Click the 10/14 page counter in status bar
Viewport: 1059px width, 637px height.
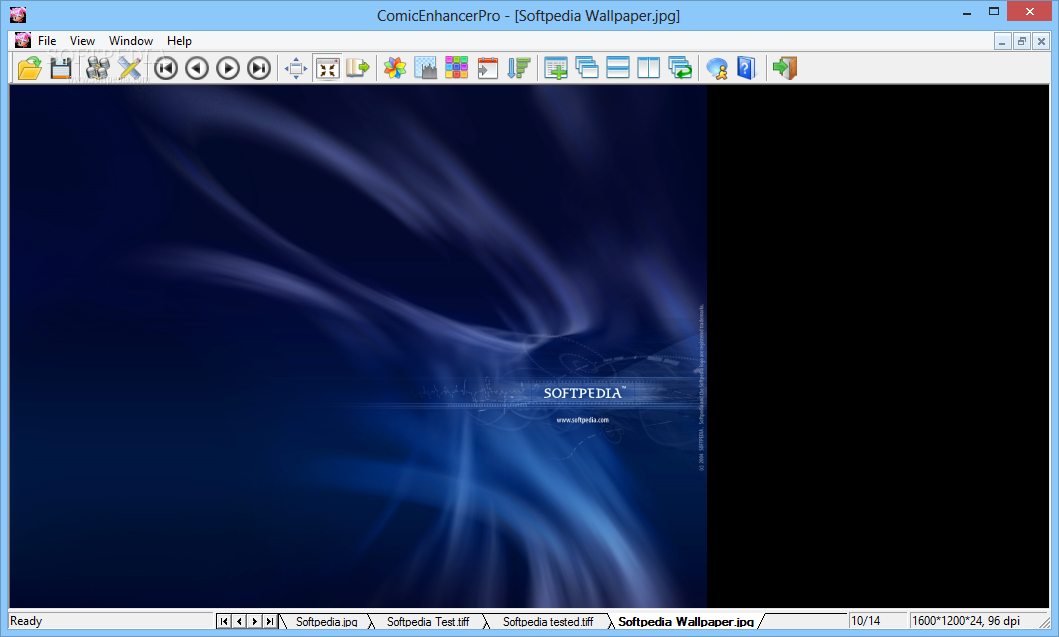[x=866, y=621]
